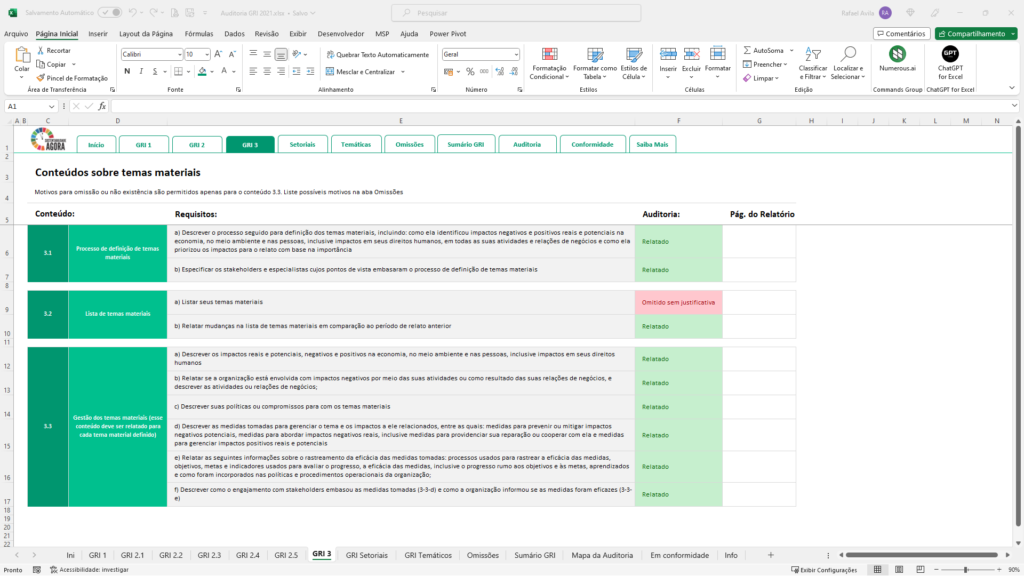Click Quebrar Texto Automaticamente
The width and height of the screenshot is (1024, 576).
(x=377, y=55)
